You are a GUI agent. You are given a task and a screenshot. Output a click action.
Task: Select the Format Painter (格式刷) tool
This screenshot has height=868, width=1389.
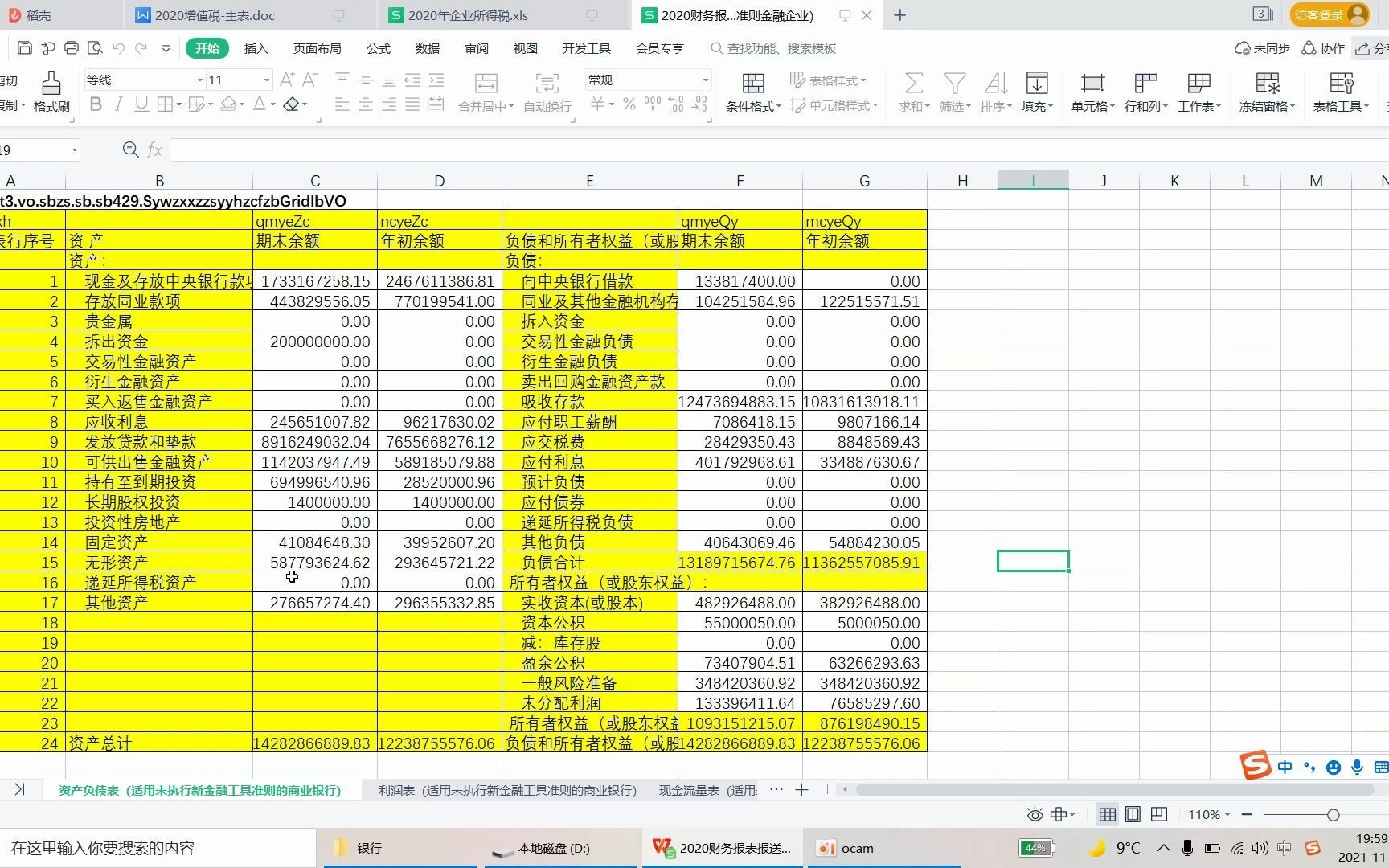click(51, 92)
